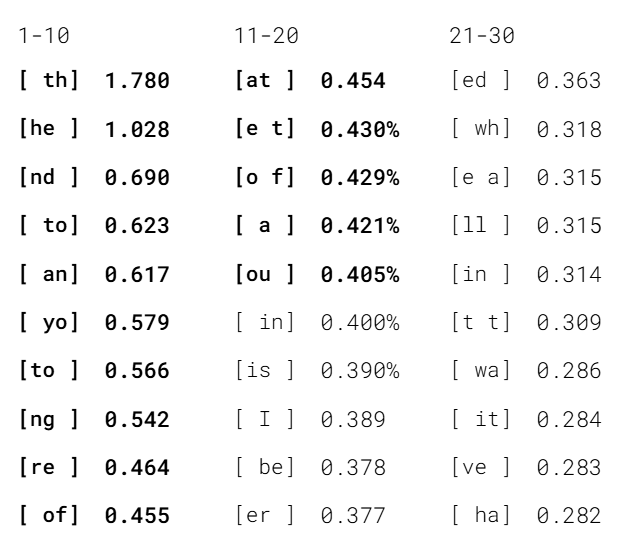634x552 pixels.
Task: Click the 0.455 value beside "[ of]"
Action: (x=137, y=516)
